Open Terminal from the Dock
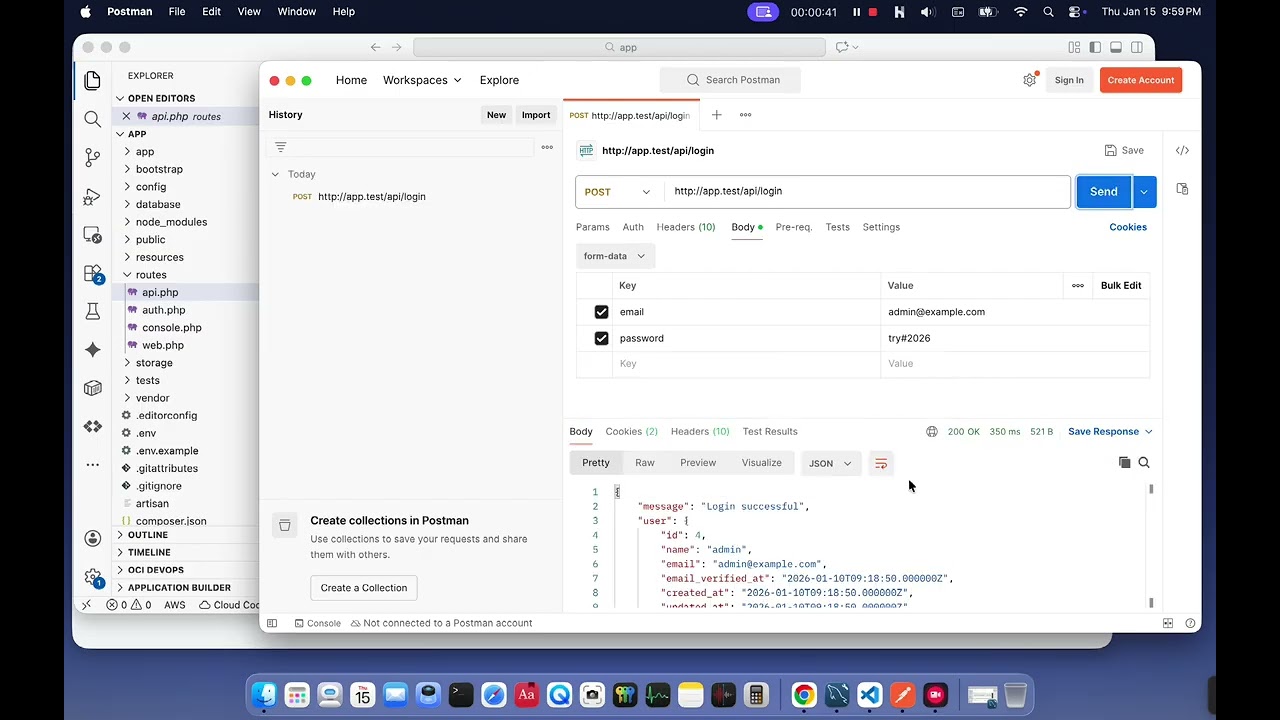The width and height of the screenshot is (1280, 720). 461,695
